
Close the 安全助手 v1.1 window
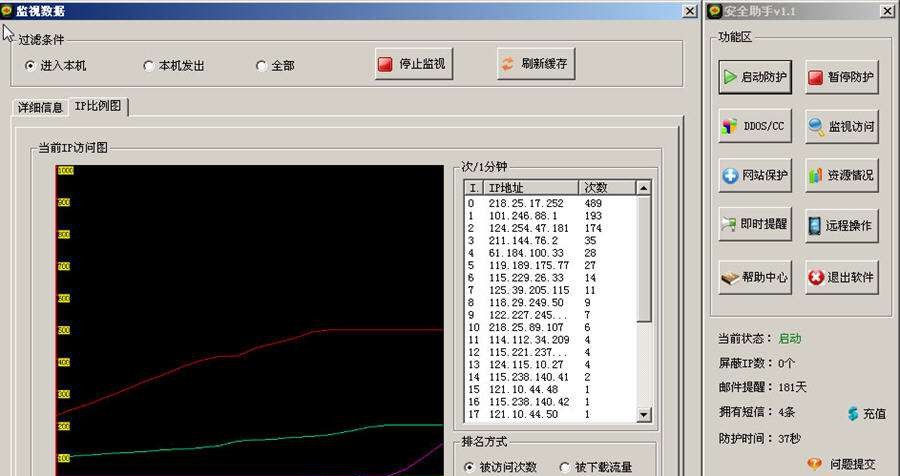click(x=888, y=11)
